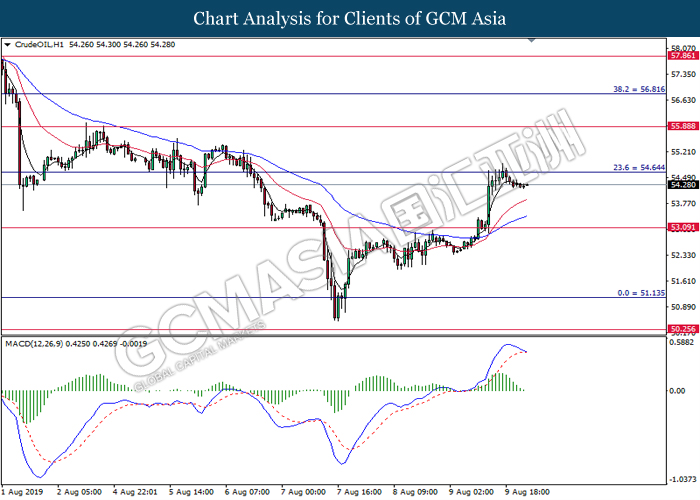Click the 0.0 = 51.135 Fibonacci label
This screenshot has width=700, height=500.
point(641,293)
